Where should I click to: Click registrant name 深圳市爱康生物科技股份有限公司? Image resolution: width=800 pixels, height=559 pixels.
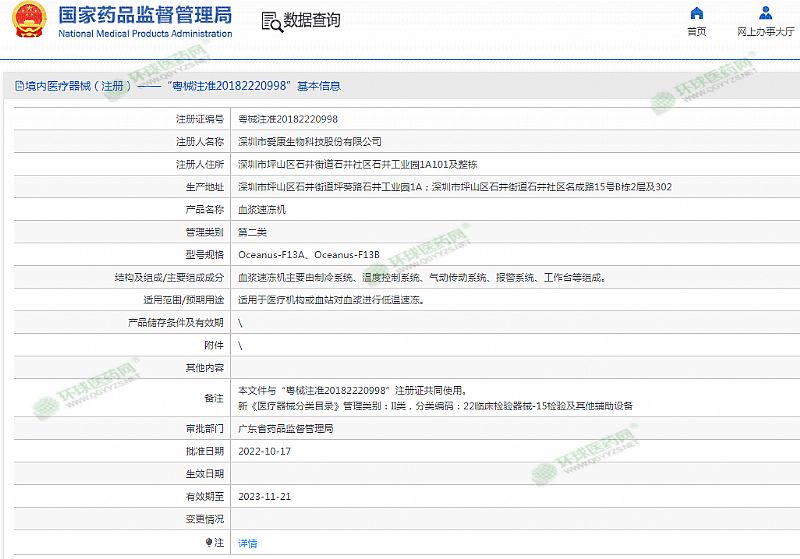tap(309, 141)
